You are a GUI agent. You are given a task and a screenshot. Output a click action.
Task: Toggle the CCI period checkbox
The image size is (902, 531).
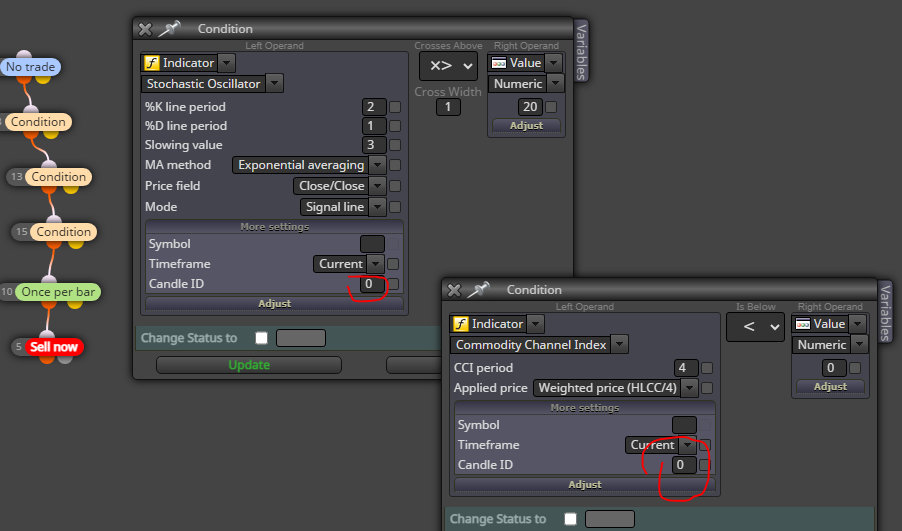(x=707, y=368)
